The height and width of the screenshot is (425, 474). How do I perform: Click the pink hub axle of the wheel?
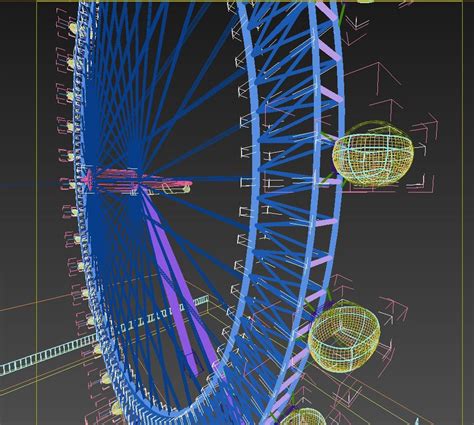(x=137, y=182)
